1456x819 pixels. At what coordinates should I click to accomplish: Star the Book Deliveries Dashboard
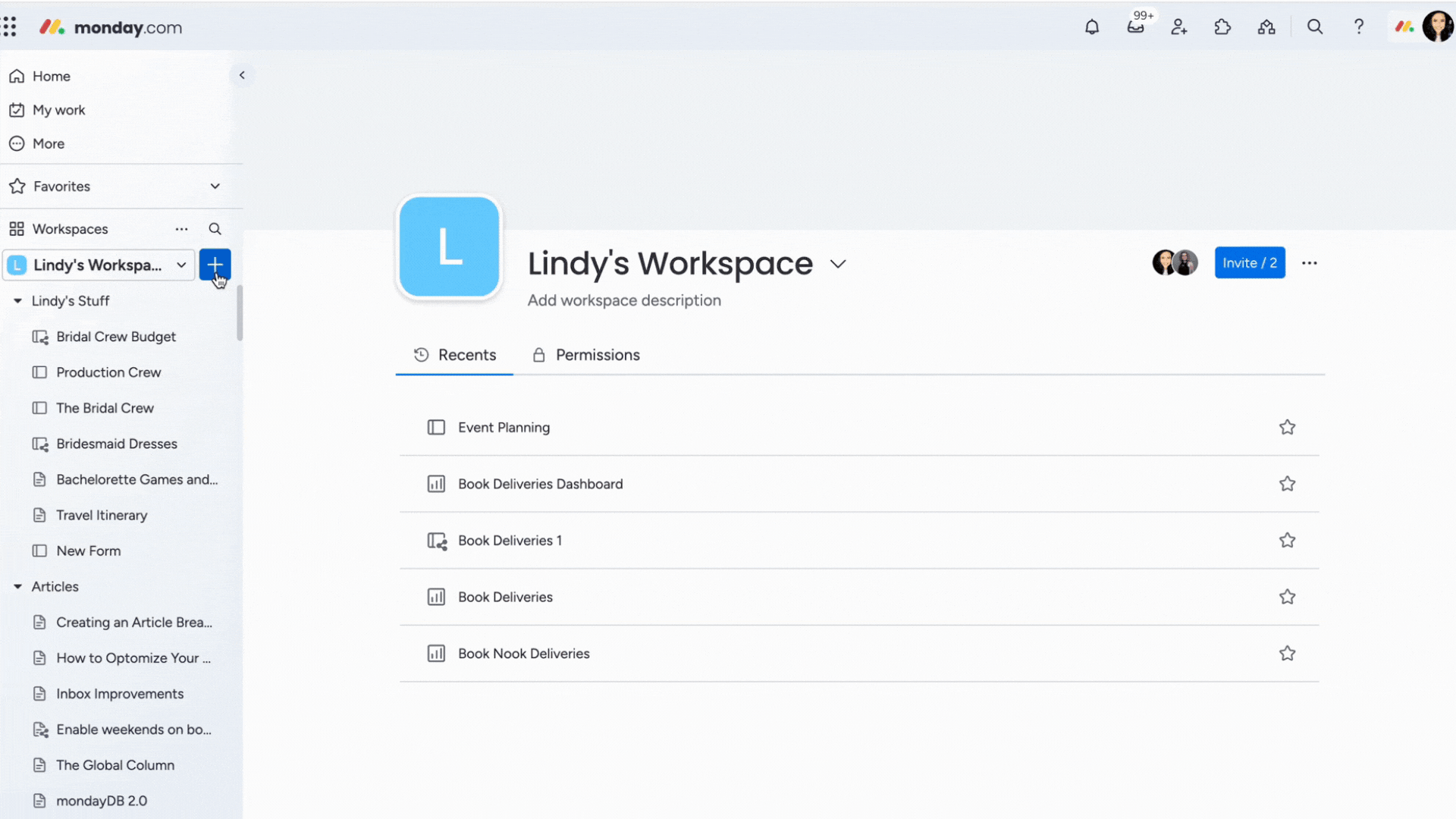tap(1287, 484)
